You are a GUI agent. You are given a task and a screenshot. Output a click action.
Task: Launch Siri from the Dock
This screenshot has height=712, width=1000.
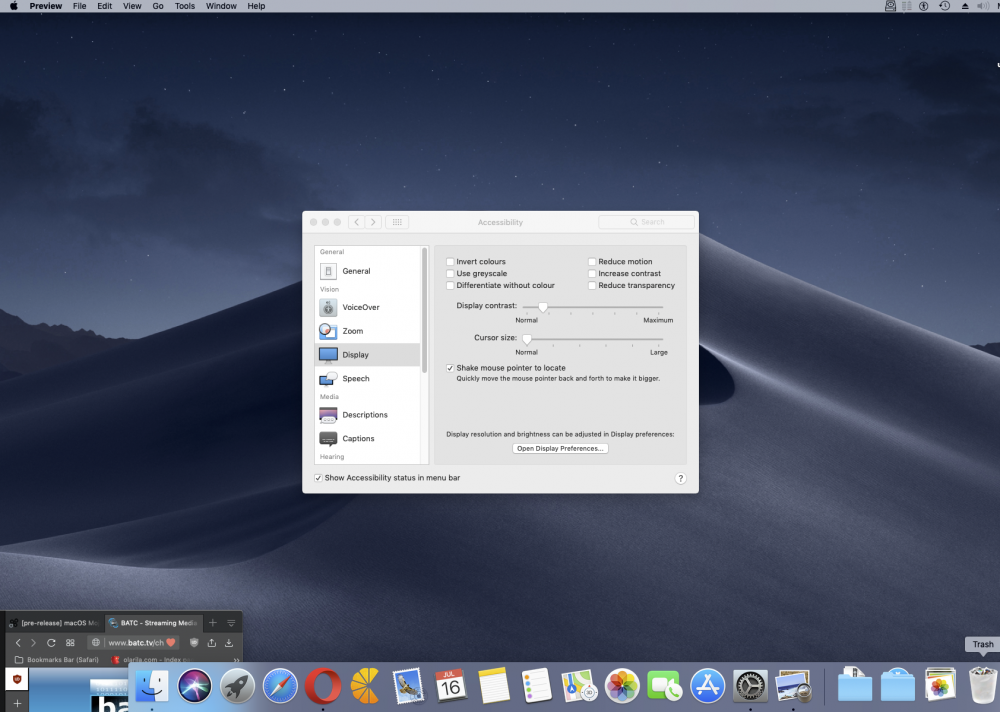click(x=195, y=686)
